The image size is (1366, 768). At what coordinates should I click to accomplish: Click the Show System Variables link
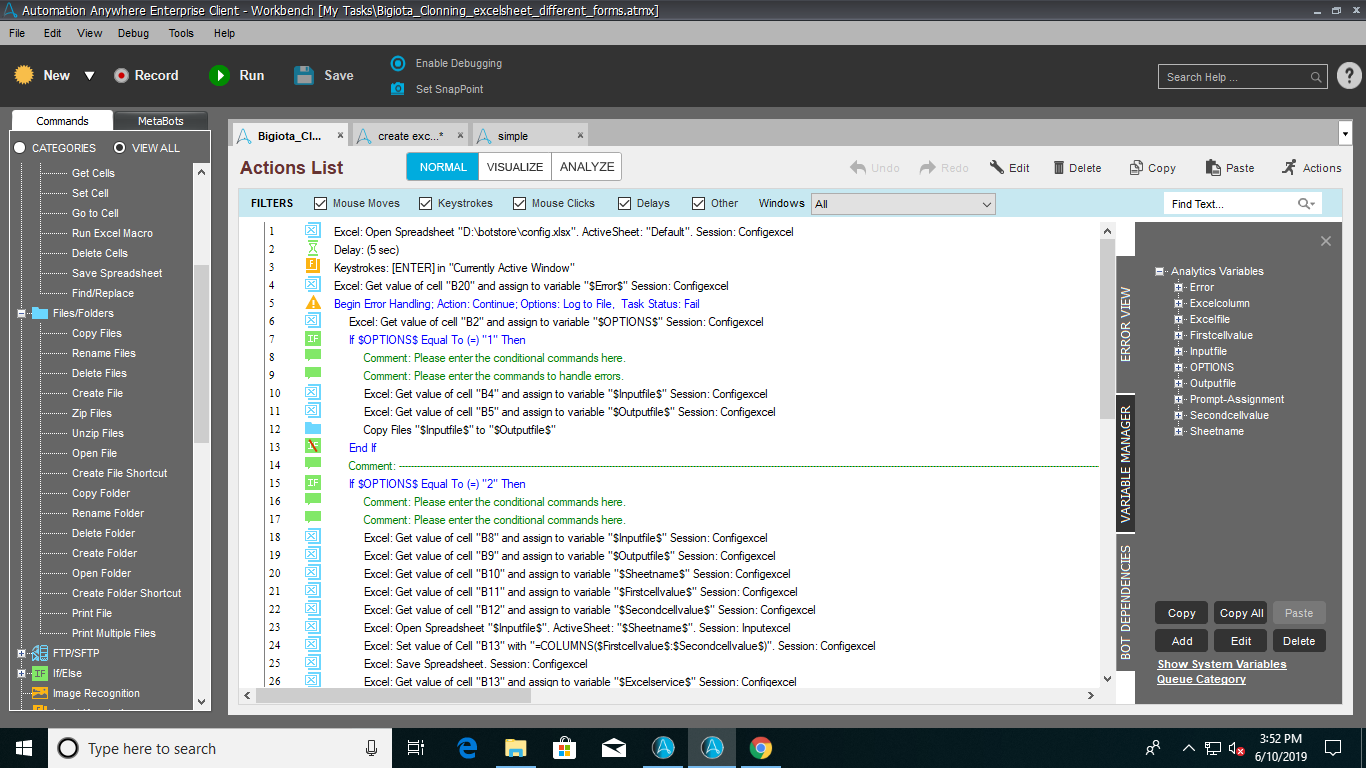coord(1221,664)
